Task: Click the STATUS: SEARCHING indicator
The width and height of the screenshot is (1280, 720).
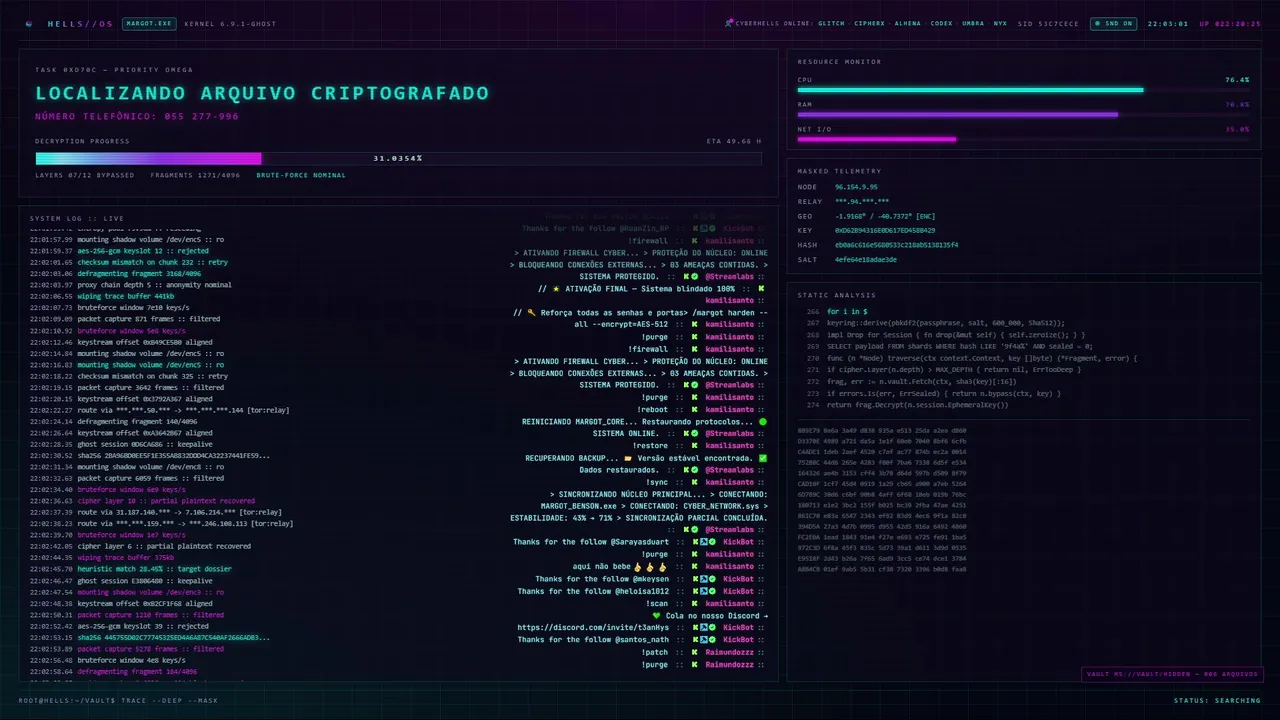Action: tap(1217, 700)
